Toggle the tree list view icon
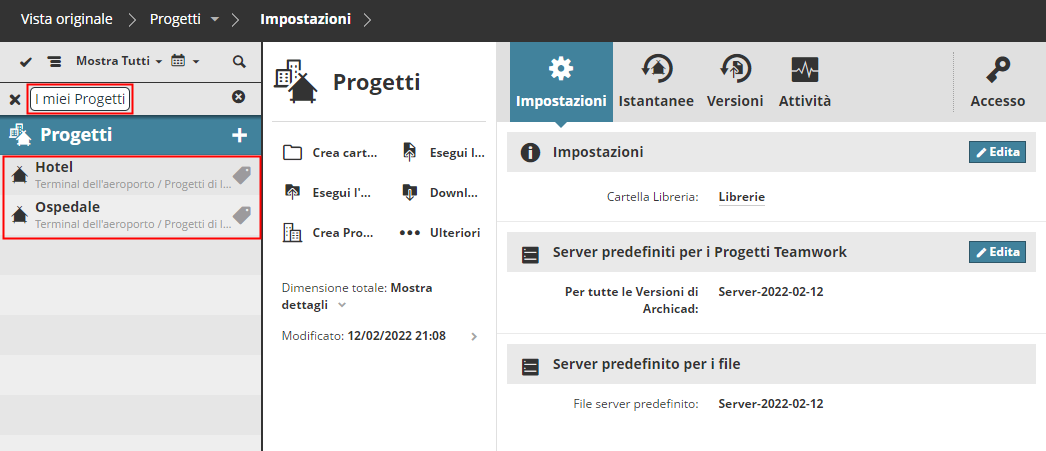Image resolution: width=1046 pixels, height=451 pixels. (x=54, y=62)
